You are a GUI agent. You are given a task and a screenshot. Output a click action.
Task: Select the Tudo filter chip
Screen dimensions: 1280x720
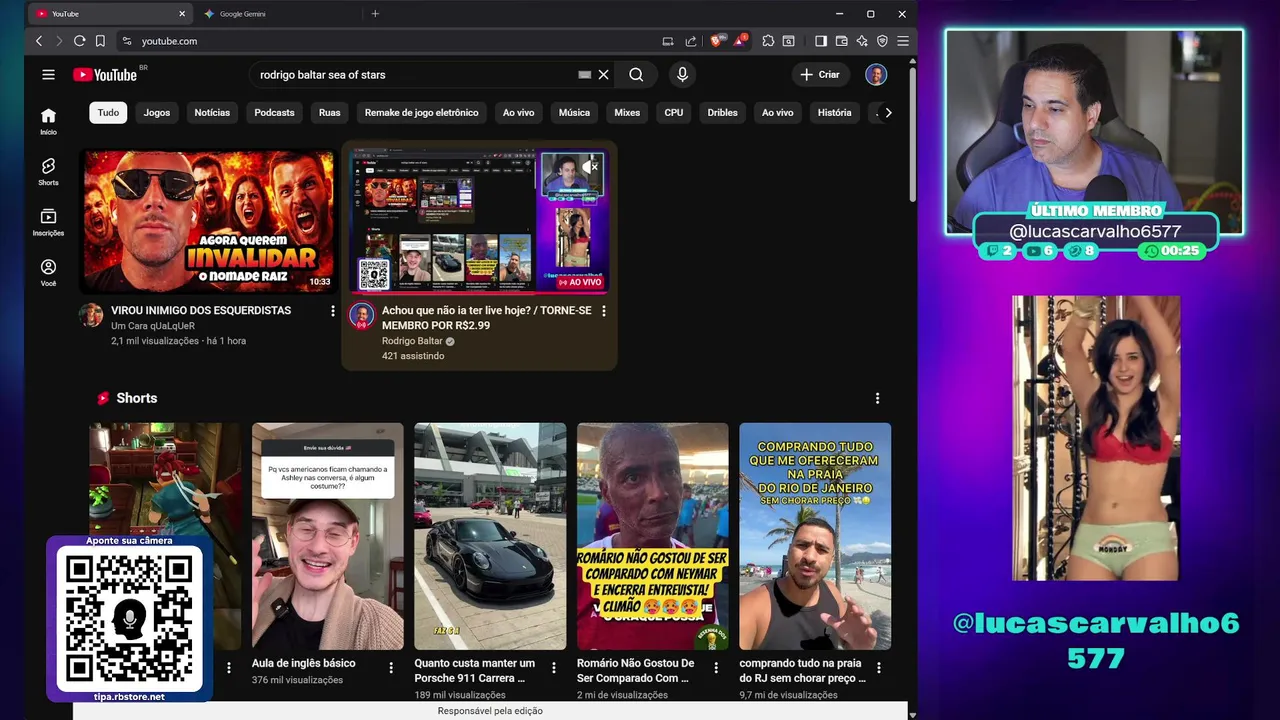(108, 112)
